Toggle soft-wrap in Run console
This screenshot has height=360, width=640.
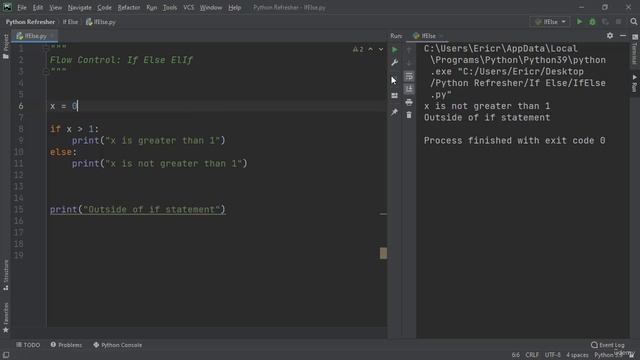coord(409,76)
